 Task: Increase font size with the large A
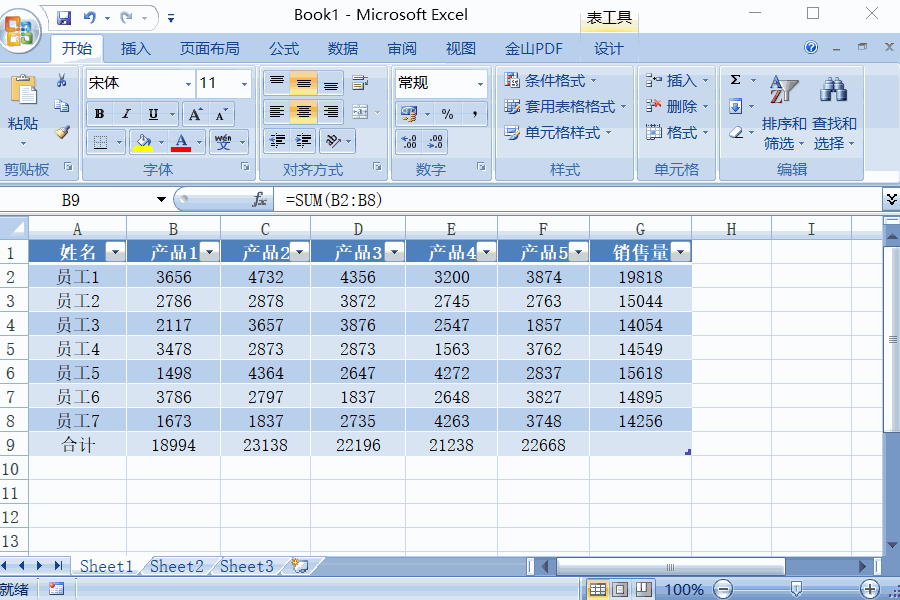click(x=195, y=114)
